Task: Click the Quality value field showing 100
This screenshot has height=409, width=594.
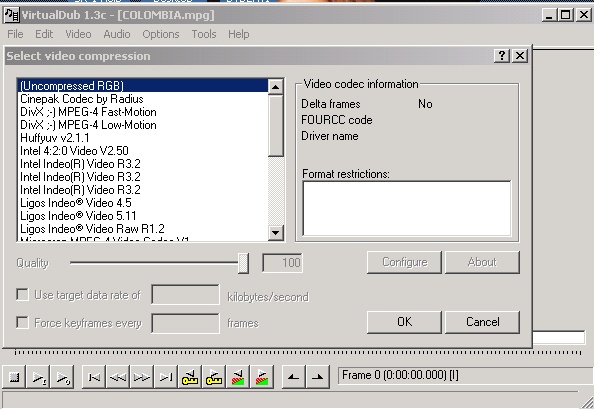Action: point(283,262)
